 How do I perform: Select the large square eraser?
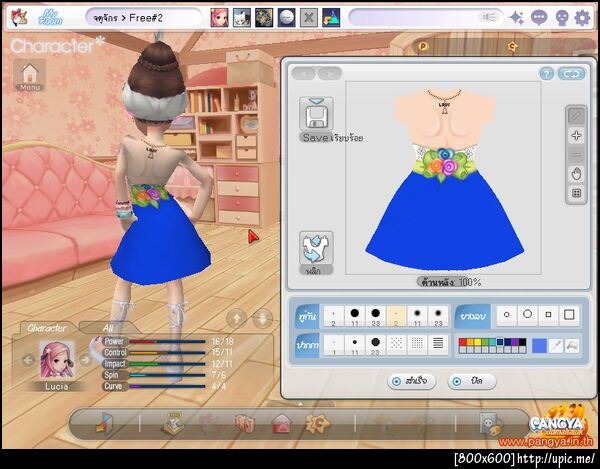pyautogui.click(x=569, y=315)
